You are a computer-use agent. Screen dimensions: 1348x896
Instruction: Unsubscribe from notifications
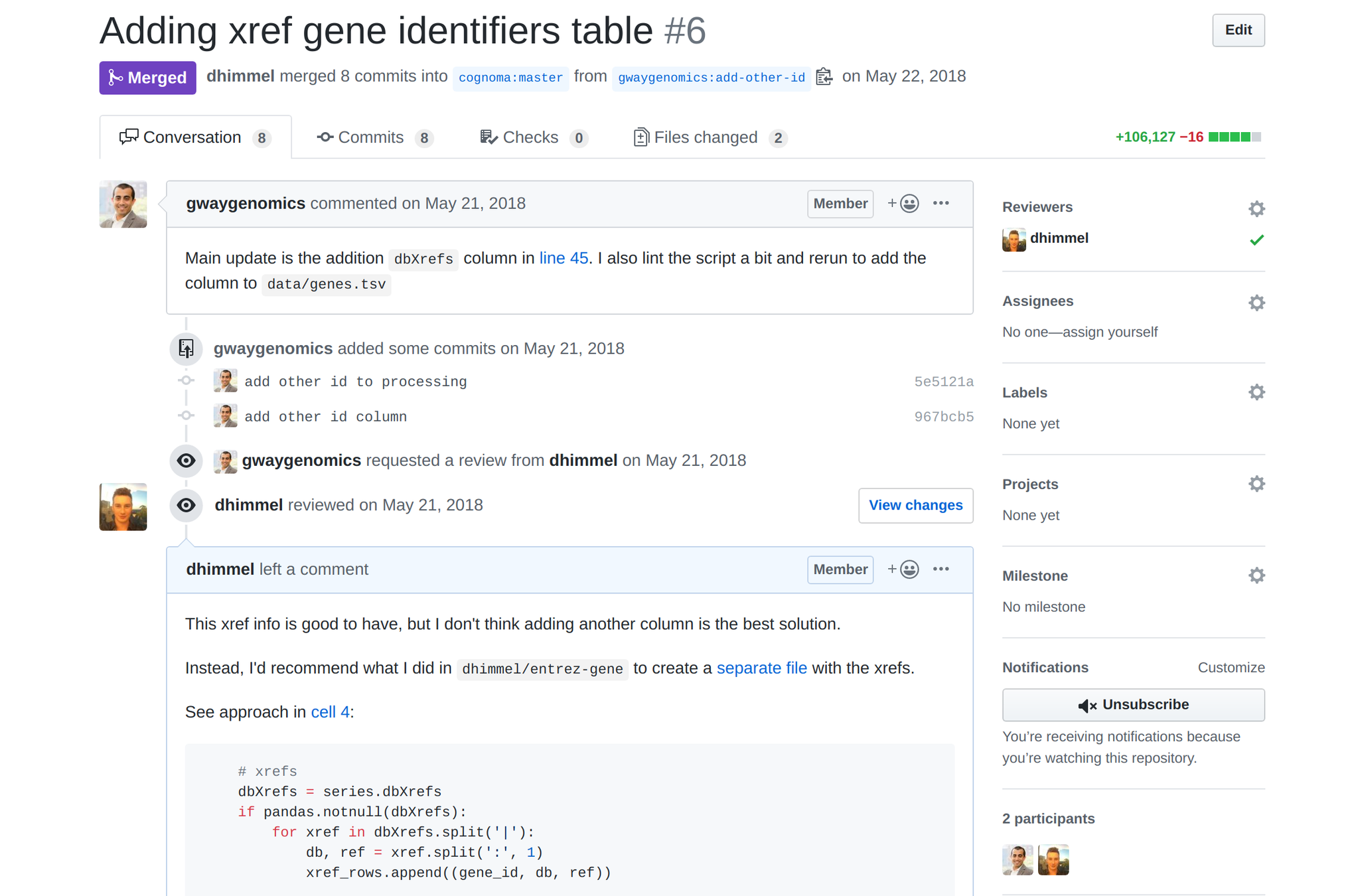pos(1132,705)
